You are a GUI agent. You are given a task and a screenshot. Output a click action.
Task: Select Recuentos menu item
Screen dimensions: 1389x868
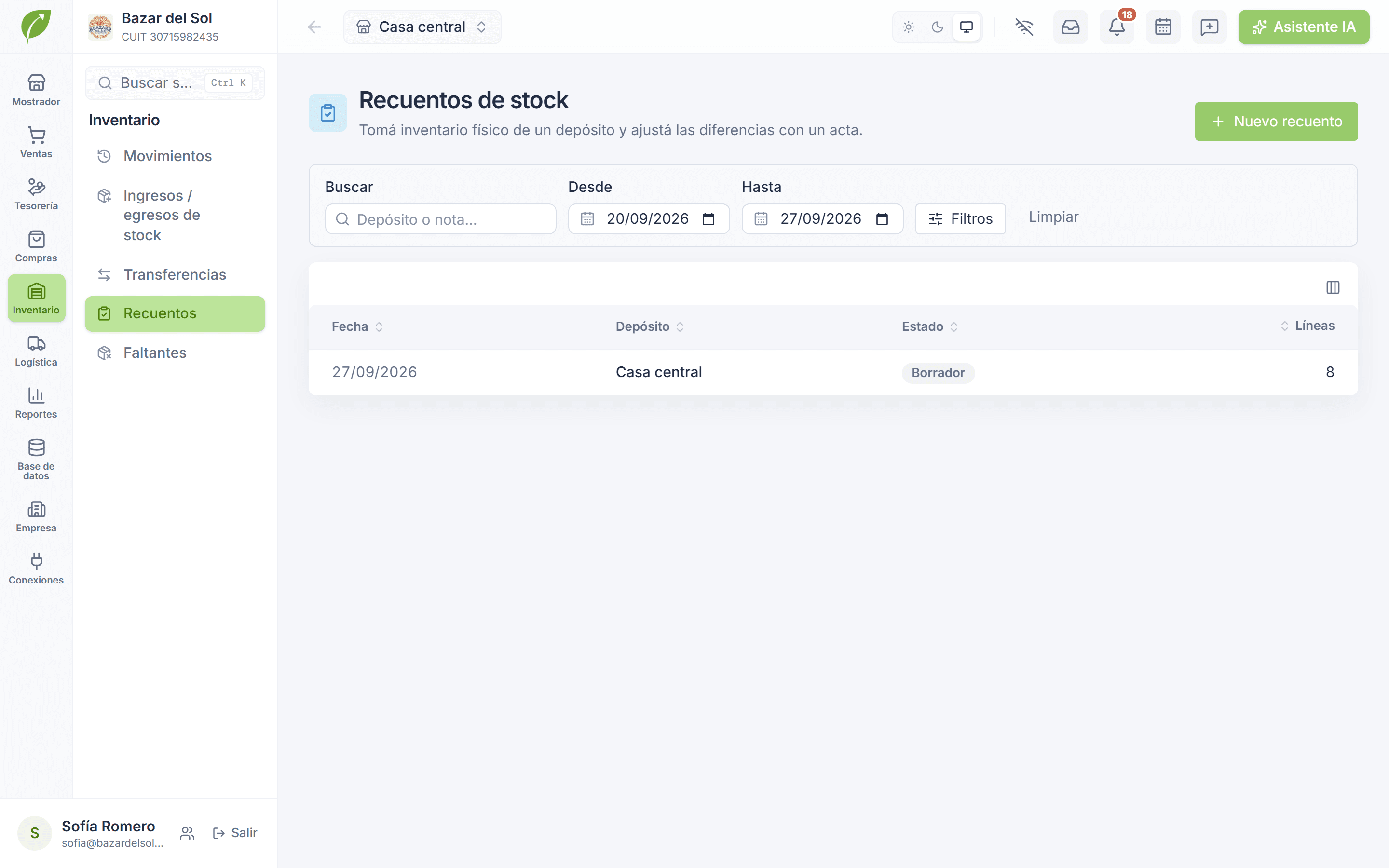175,313
